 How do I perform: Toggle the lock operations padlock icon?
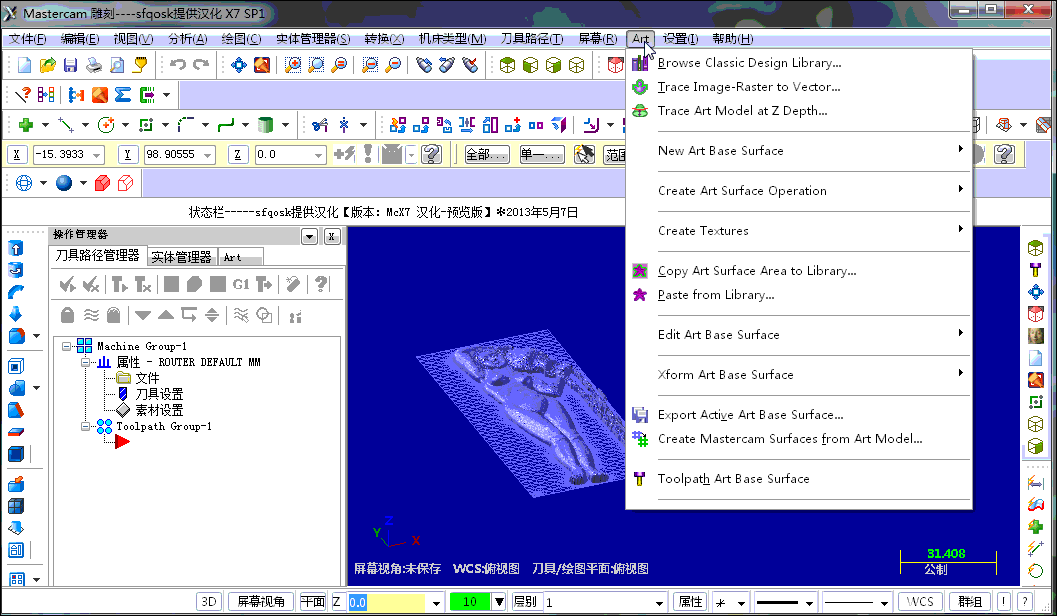67,315
